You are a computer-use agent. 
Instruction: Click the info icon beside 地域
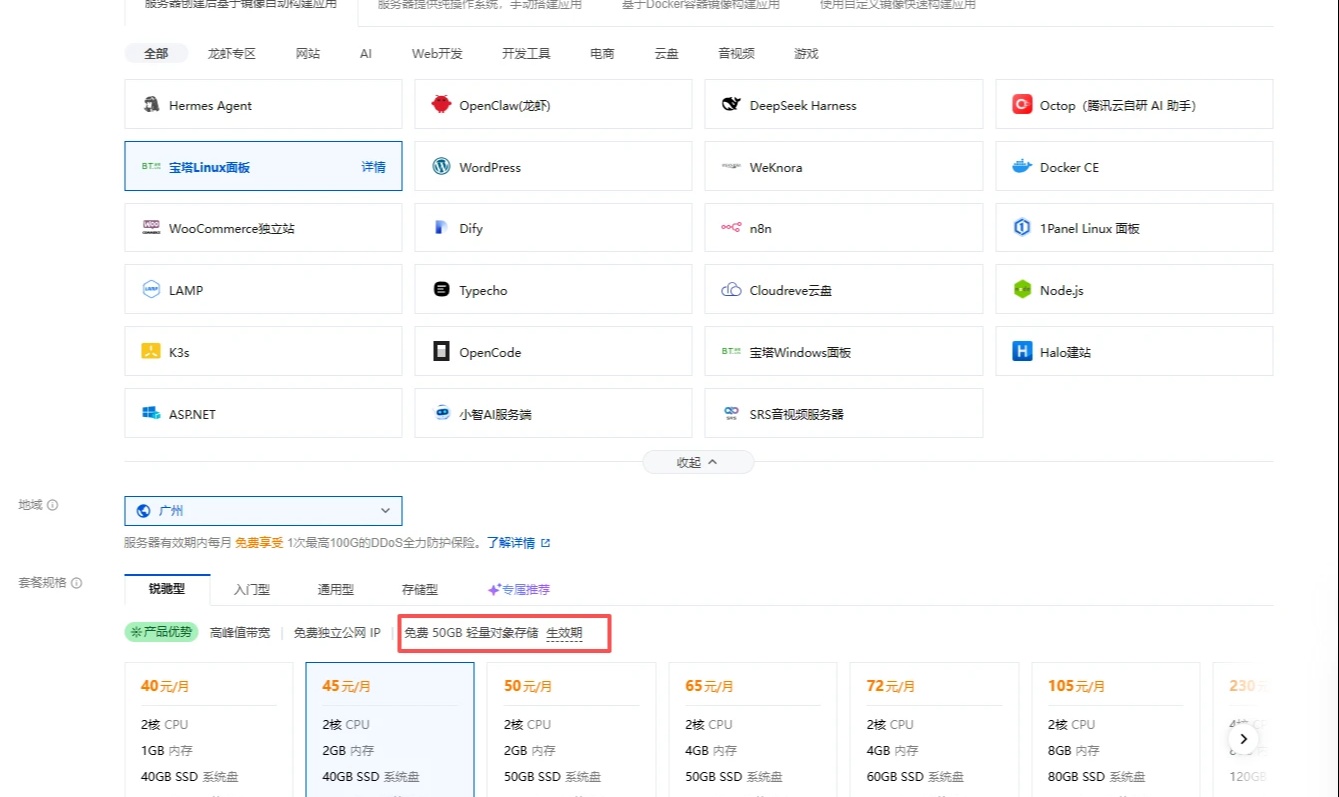(x=53, y=505)
